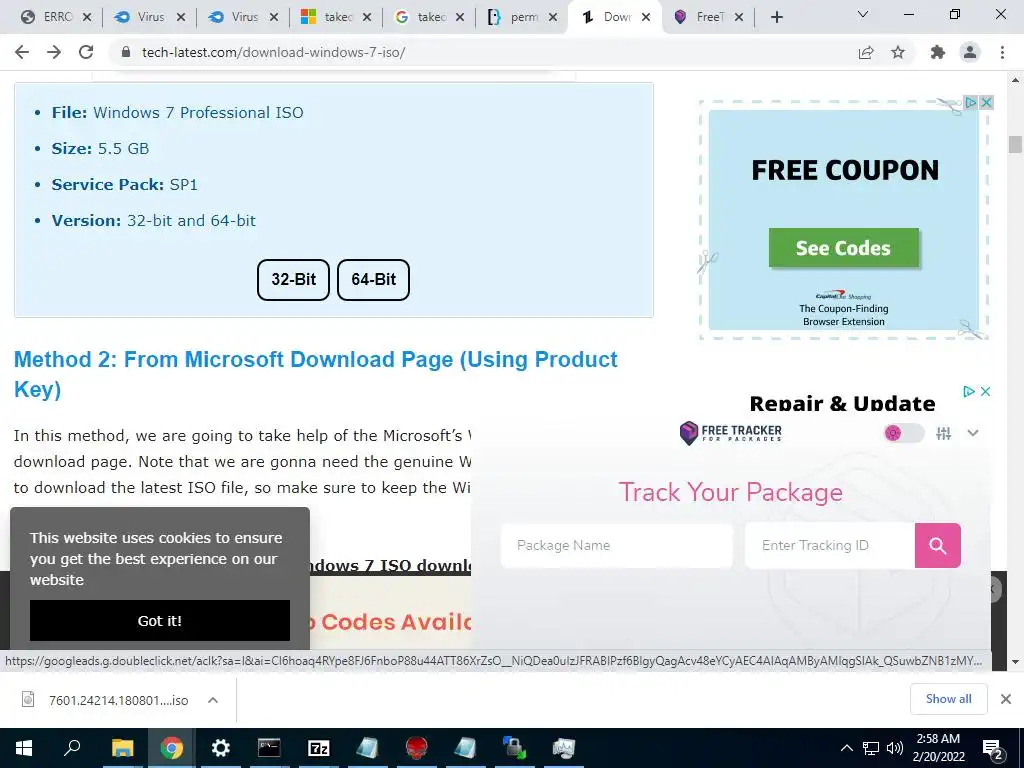Switch to the Microsoft takeo tab
Image resolution: width=1024 pixels, height=768 pixels.
[x=336, y=17]
